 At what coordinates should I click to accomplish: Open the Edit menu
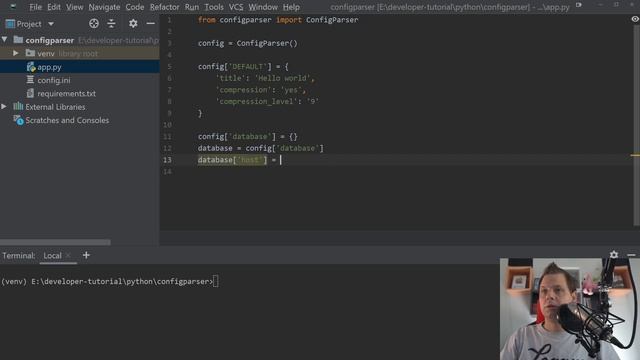53,7
